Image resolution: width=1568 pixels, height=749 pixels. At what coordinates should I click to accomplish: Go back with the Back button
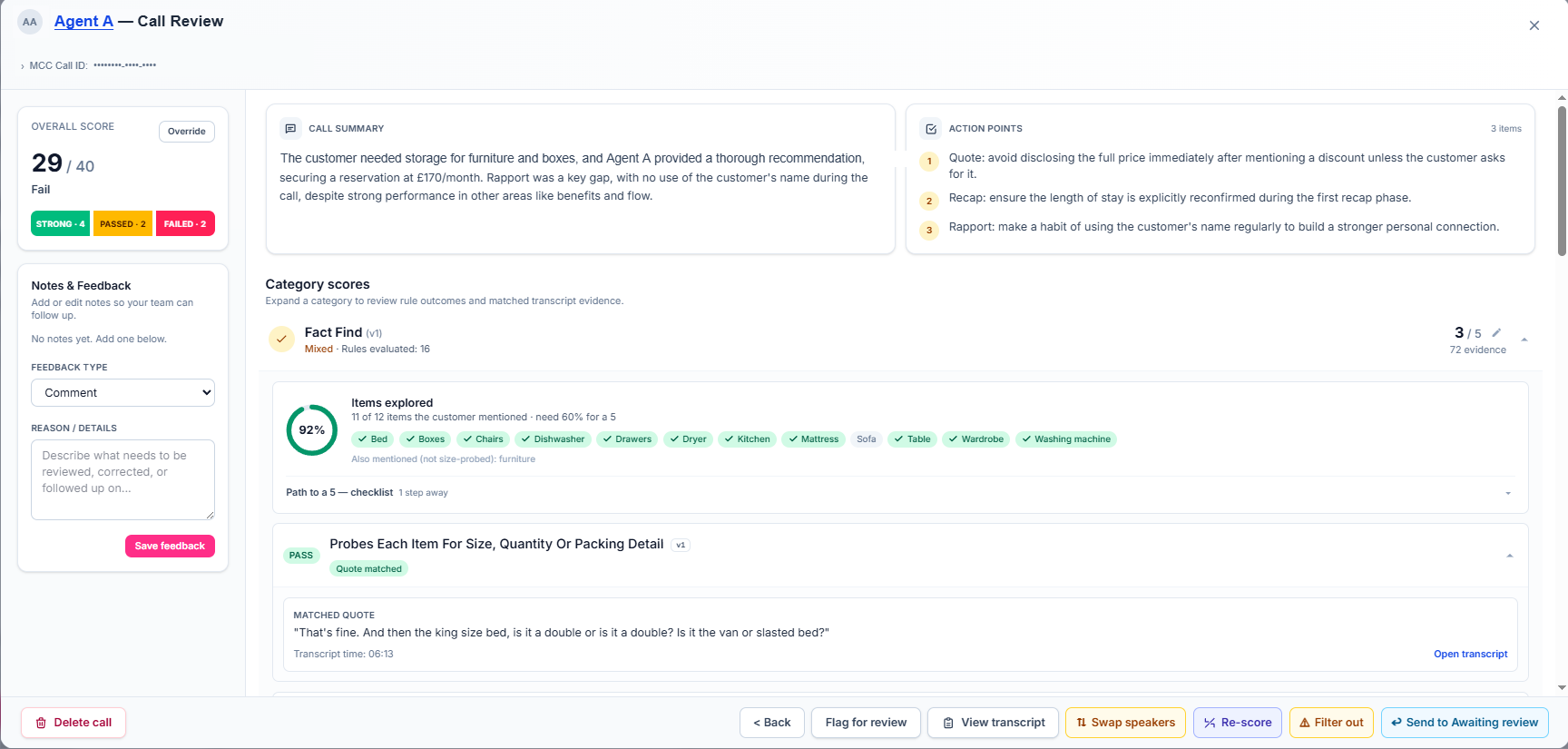click(x=772, y=723)
